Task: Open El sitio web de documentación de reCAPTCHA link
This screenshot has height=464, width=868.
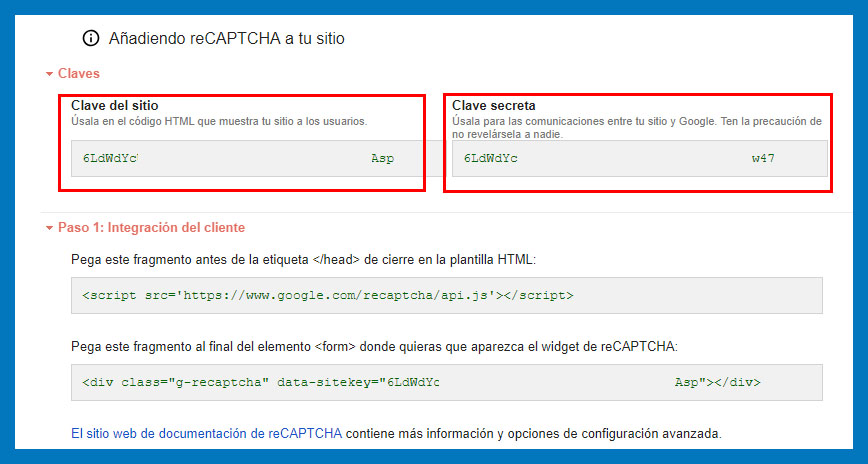Action: [x=206, y=434]
